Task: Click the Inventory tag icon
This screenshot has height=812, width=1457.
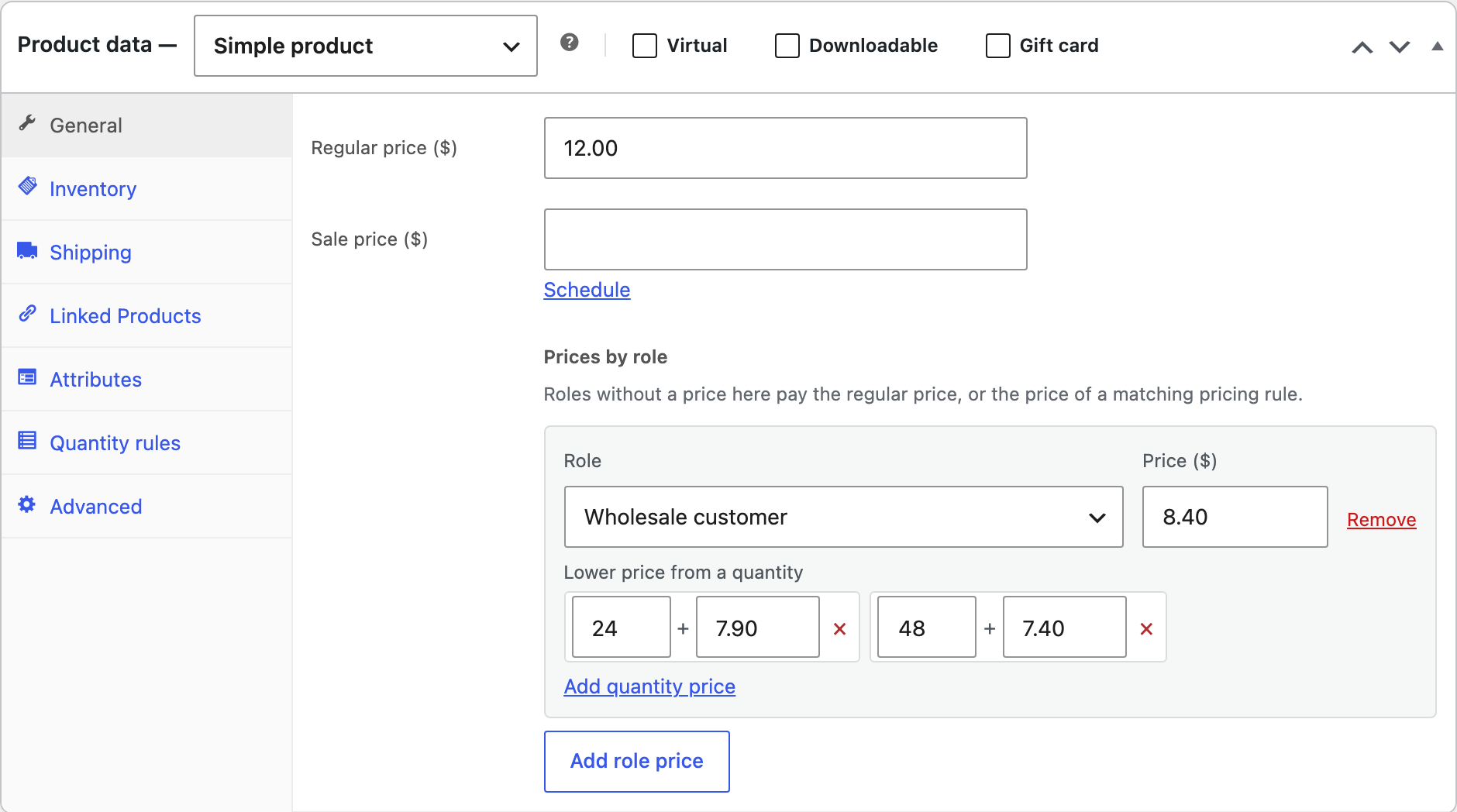Action: point(28,186)
